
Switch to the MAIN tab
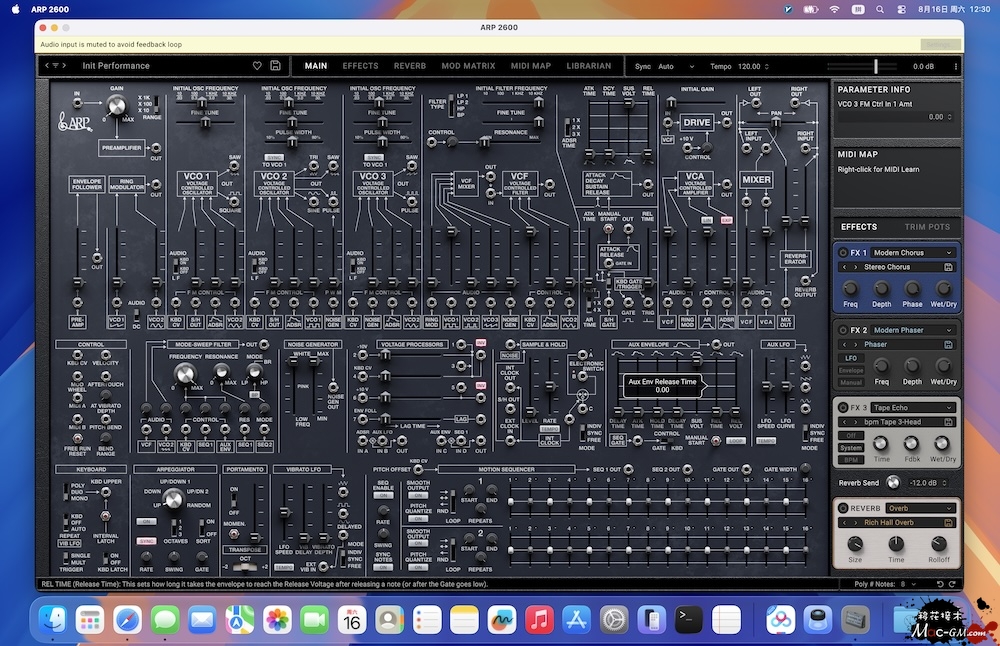pos(316,66)
